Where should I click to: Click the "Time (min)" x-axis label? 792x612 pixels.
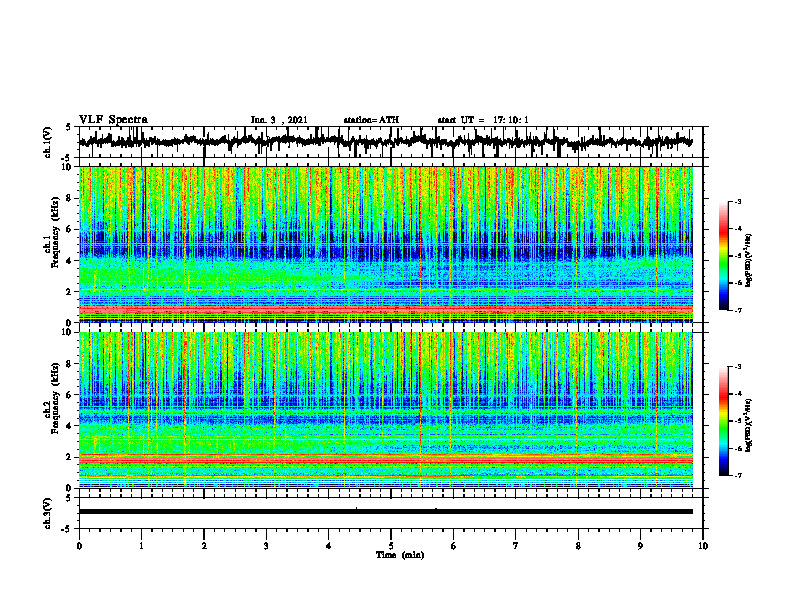(400, 555)
